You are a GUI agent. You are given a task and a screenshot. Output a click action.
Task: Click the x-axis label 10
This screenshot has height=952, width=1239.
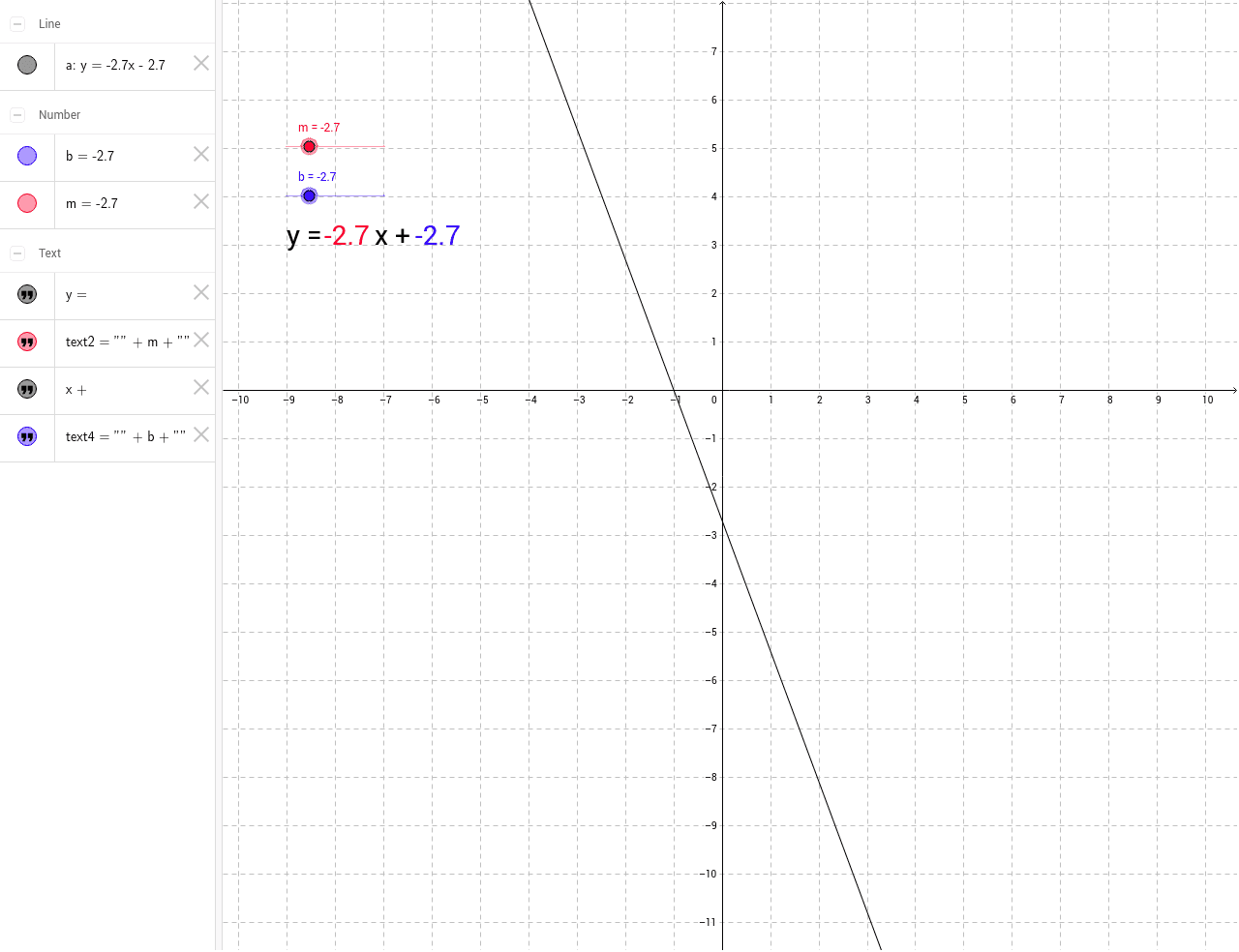pyautogui.click(x=1207, y=400)
